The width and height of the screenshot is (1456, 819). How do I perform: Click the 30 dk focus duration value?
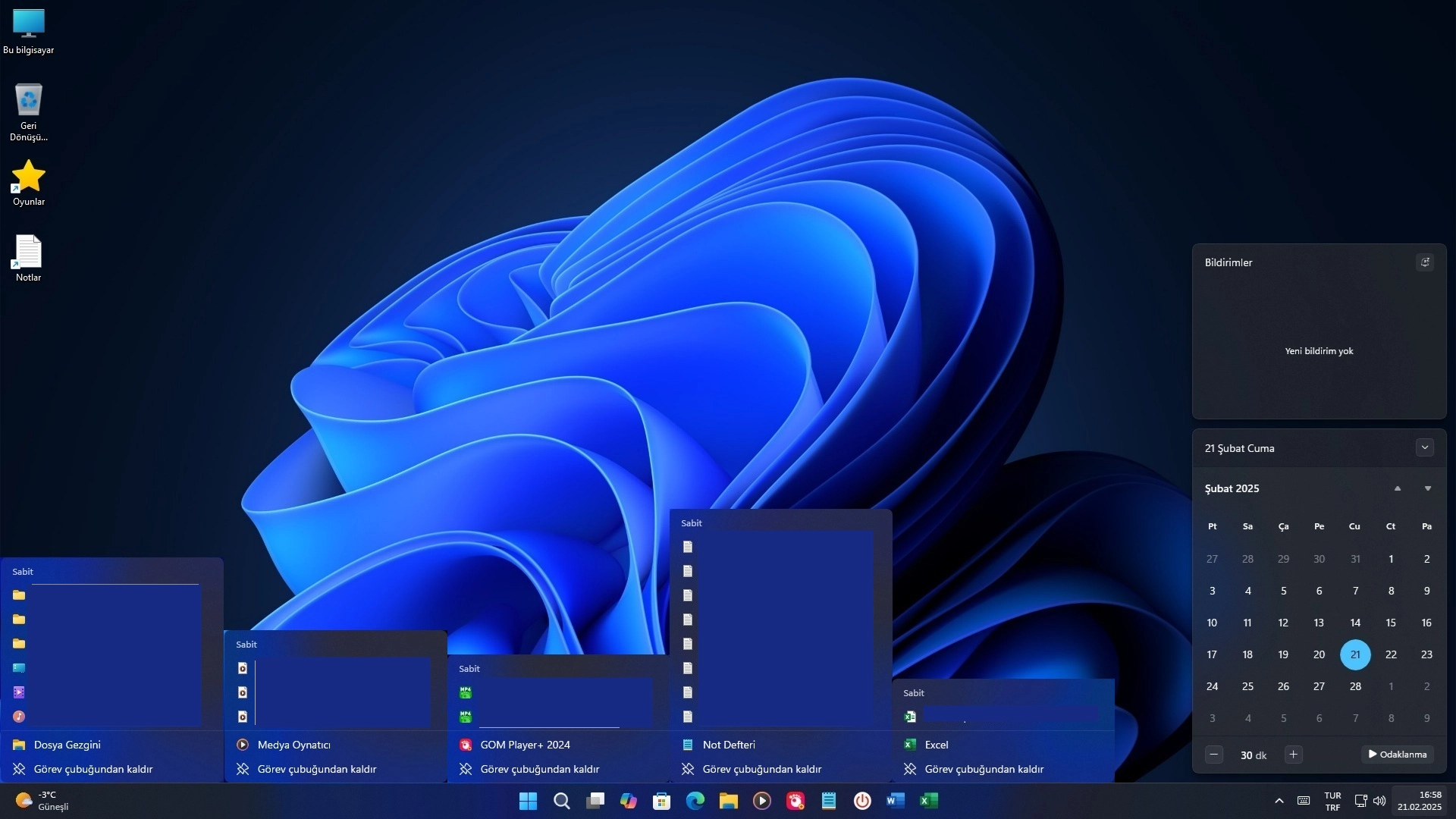pos(1254,755)
